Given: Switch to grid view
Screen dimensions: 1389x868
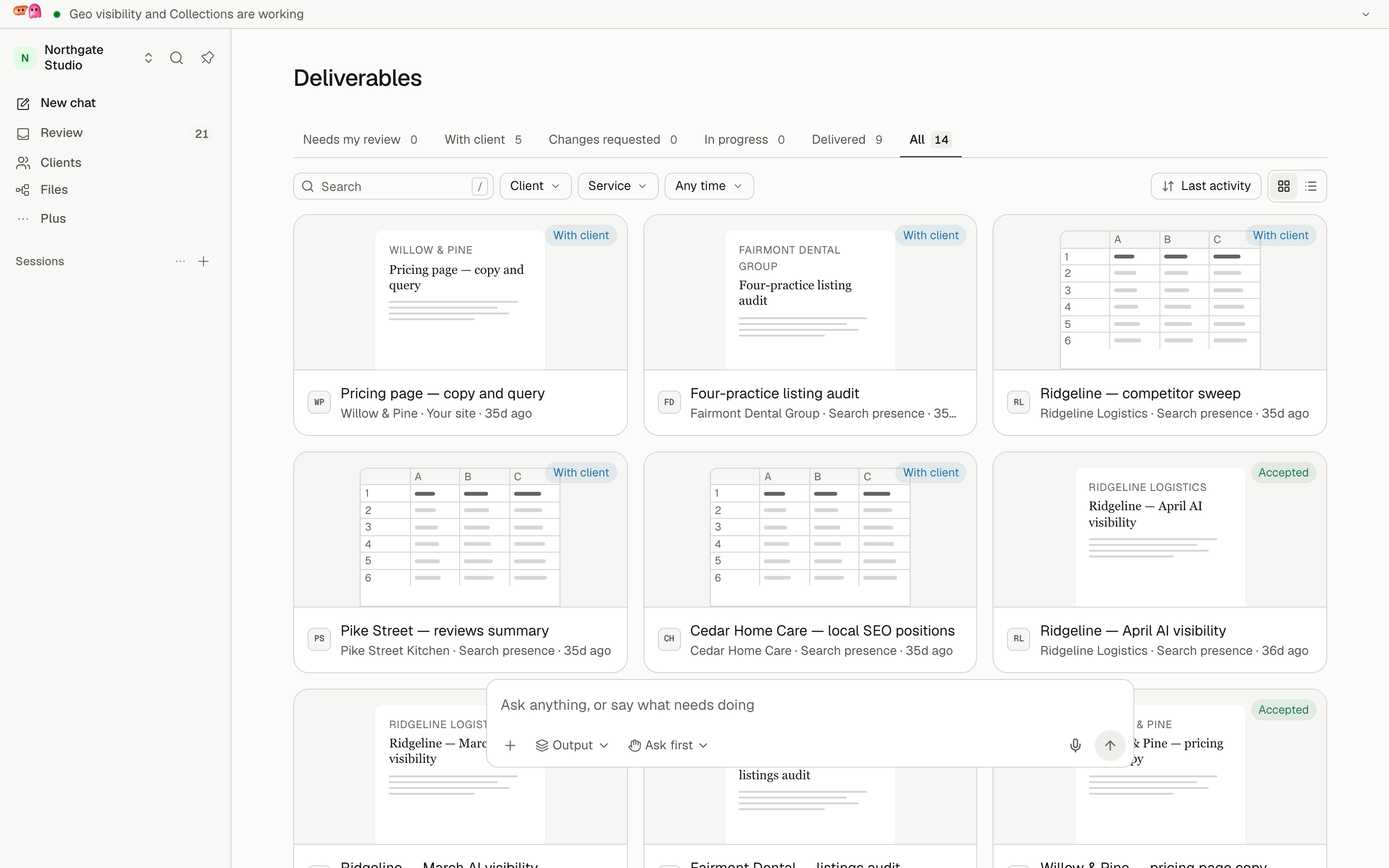Looking at the screenshot, I should pyautogui.click(x=1283, y=186).
